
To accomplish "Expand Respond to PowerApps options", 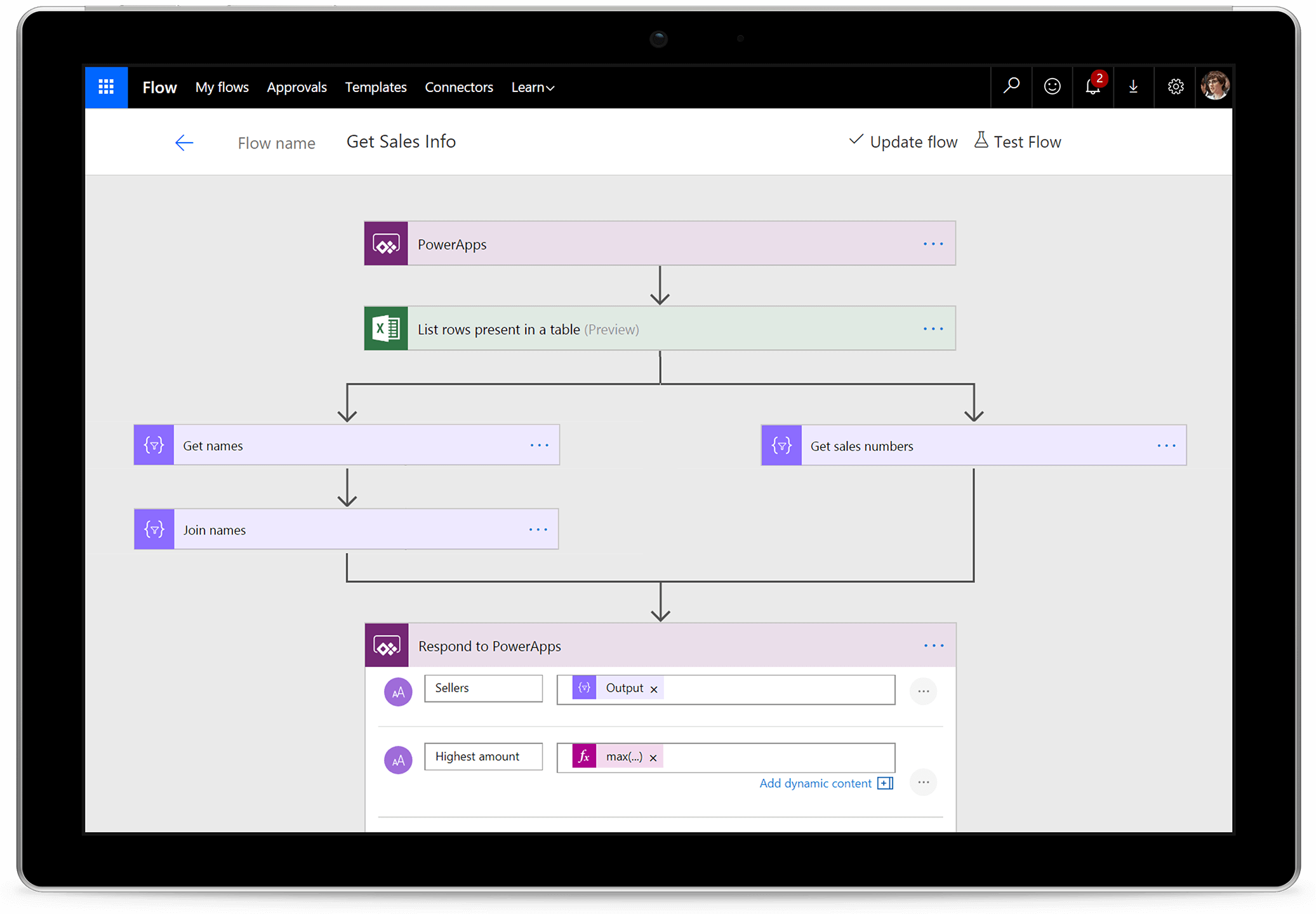I will pyautogui.click(x=934, y=645).
